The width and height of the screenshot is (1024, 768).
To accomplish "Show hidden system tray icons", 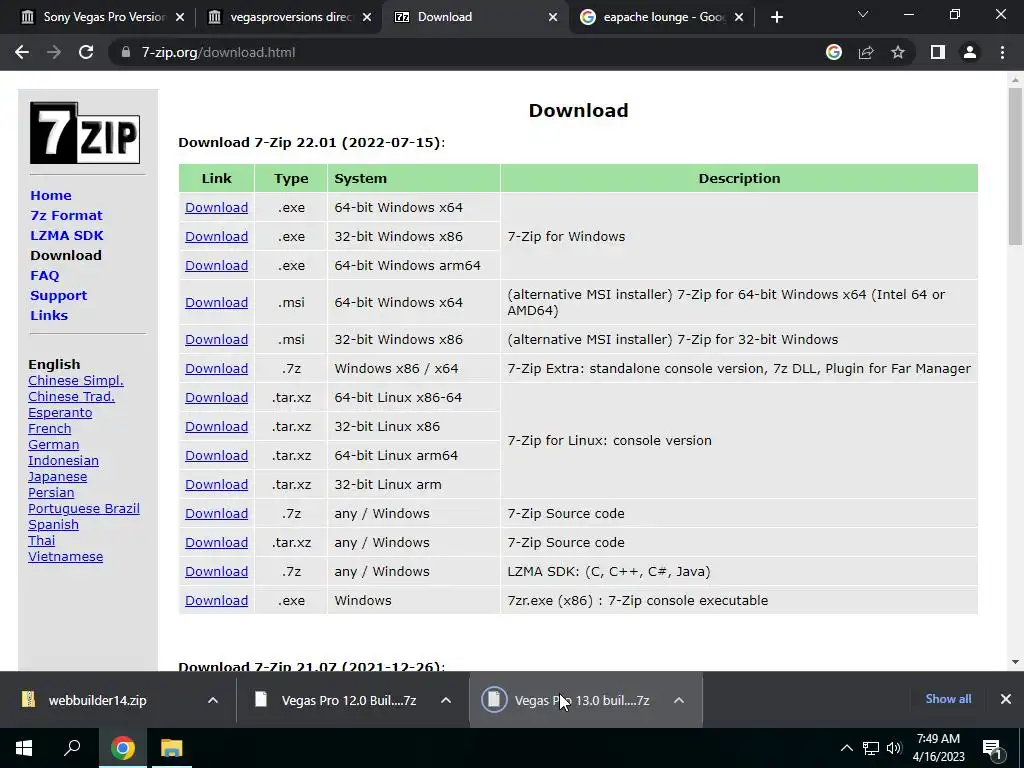I will [846, 748].
